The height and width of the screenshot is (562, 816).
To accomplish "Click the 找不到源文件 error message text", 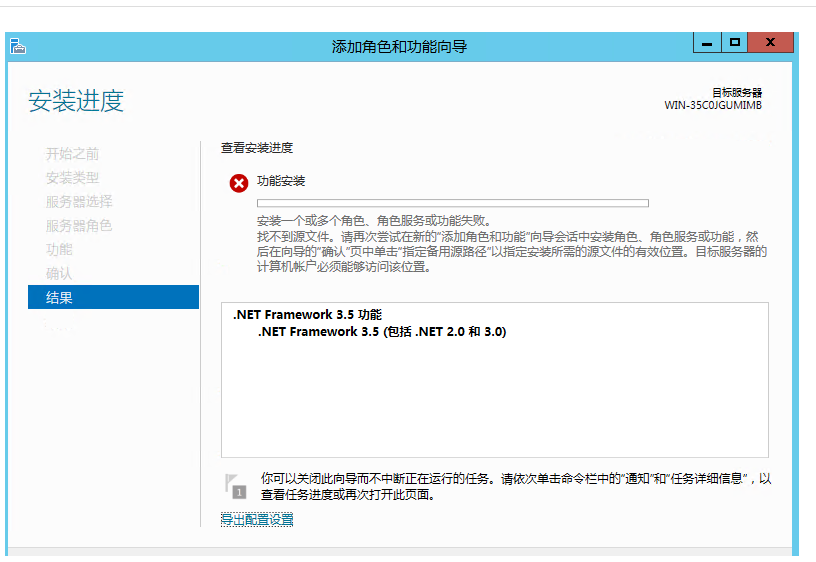I will coord(512,252).
